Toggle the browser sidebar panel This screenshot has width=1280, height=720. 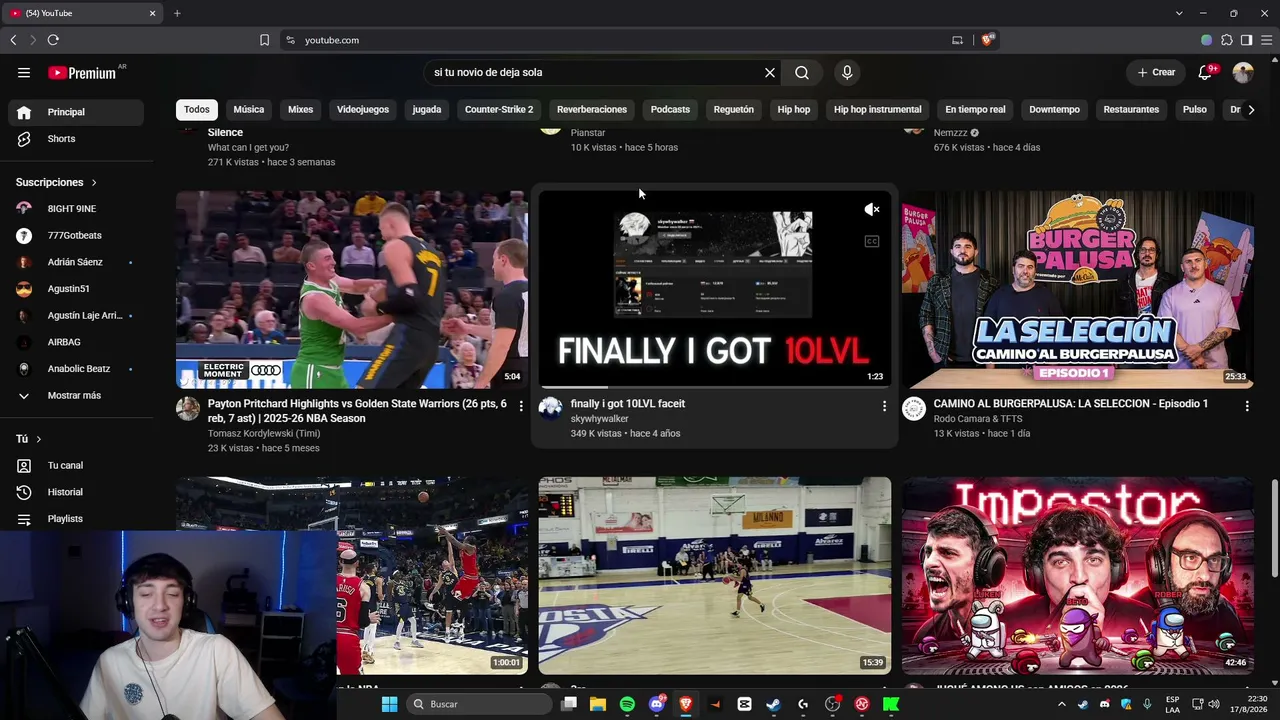(1246, 40)
